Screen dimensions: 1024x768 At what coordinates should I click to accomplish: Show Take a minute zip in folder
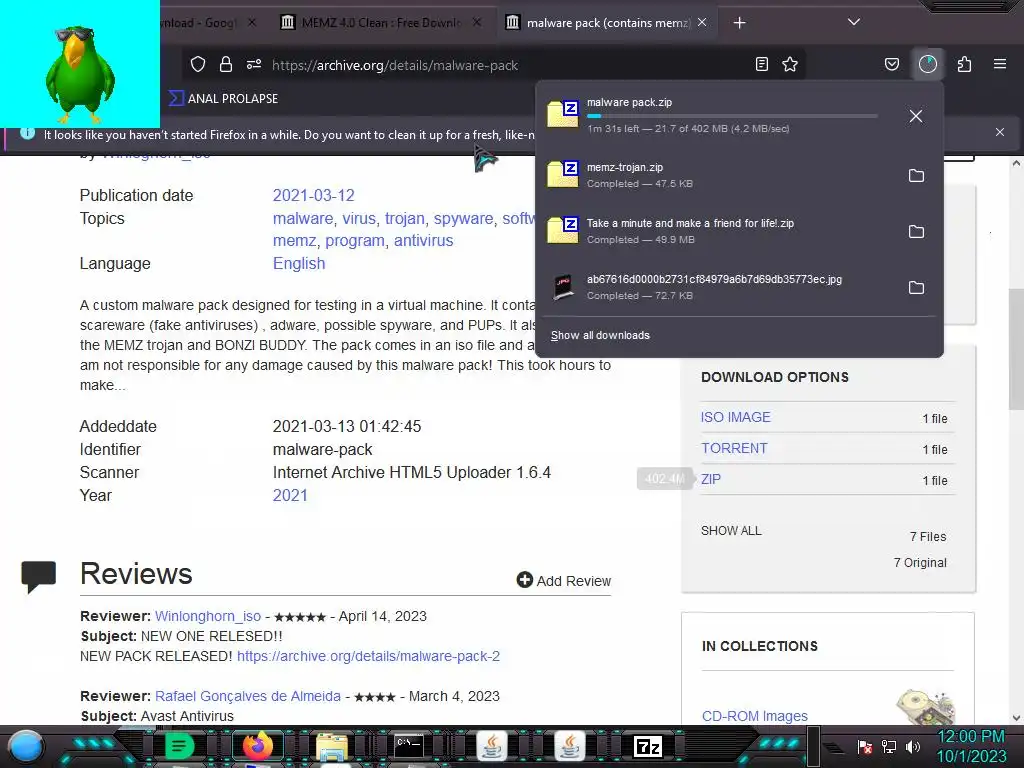click(x=916, y=232)
